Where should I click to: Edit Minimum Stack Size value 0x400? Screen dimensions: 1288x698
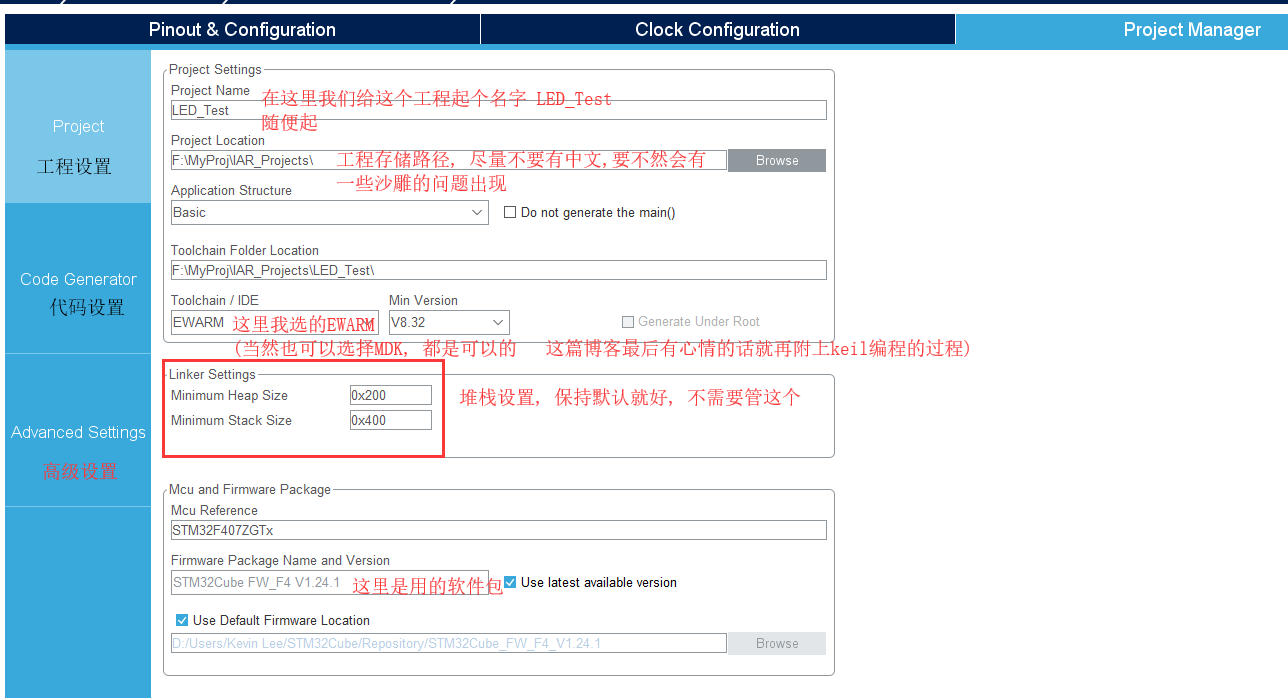point(391,421)
